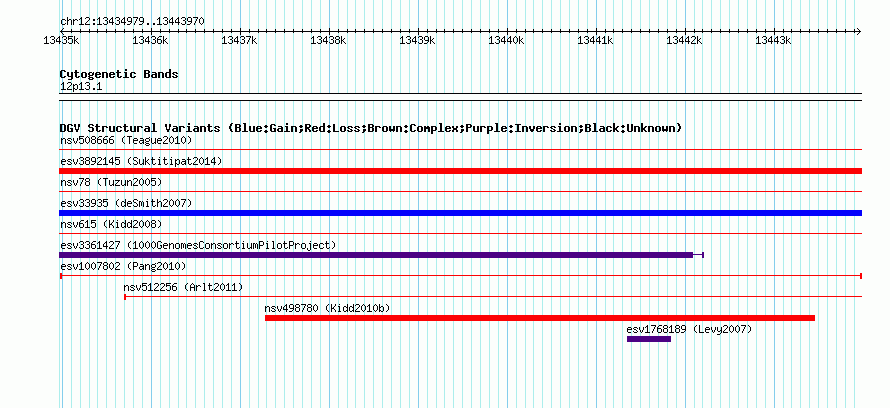Click the short purple esv1768189 bar
This screenshot has height=408, width=890.
649,339
